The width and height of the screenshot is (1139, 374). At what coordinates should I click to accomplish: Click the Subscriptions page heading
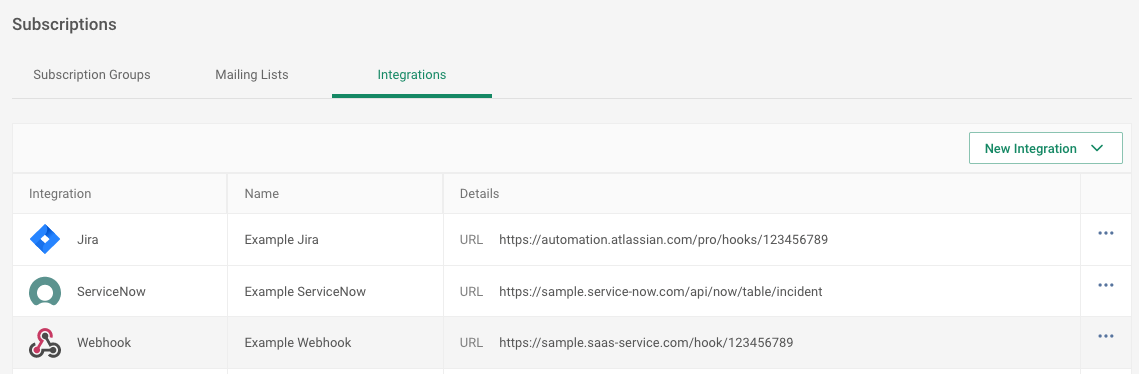click(x=65, y=24)
